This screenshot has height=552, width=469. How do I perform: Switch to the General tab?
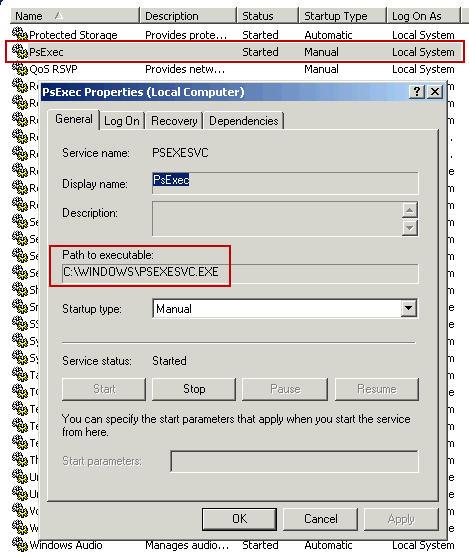(74, 119)
